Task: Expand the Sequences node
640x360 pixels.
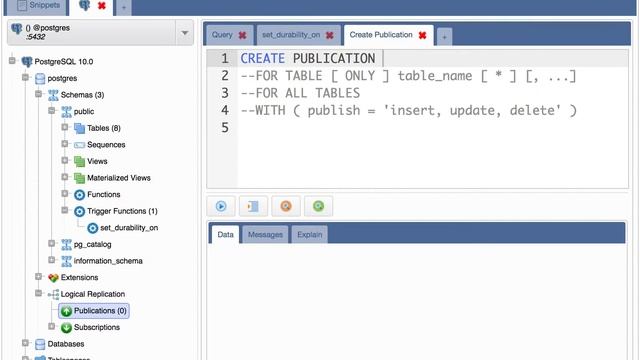Action: point(64,144)
